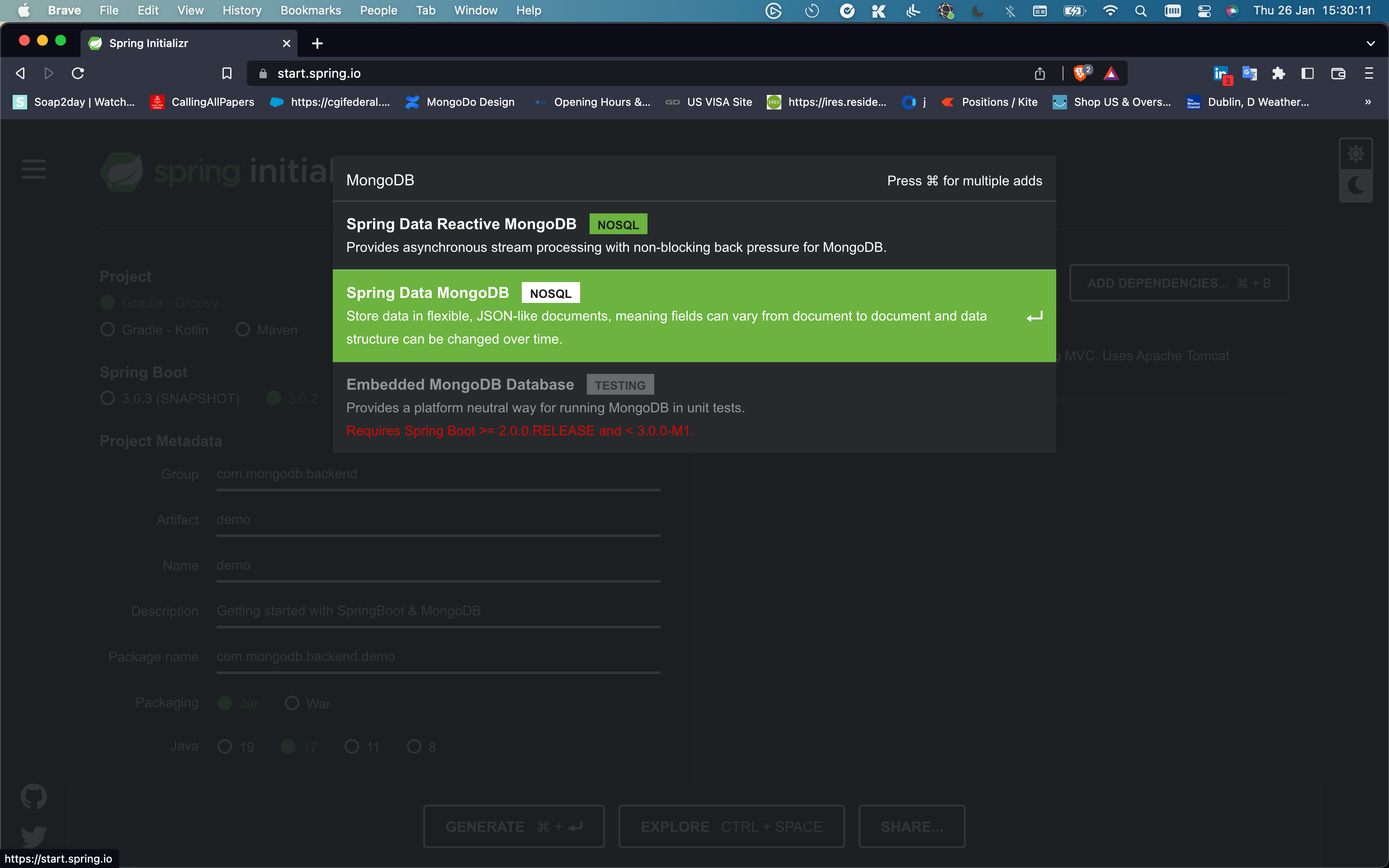Toggle the sidebar panel icon
This screenshot has width=1389, height=868.
tap(1308, 74)
